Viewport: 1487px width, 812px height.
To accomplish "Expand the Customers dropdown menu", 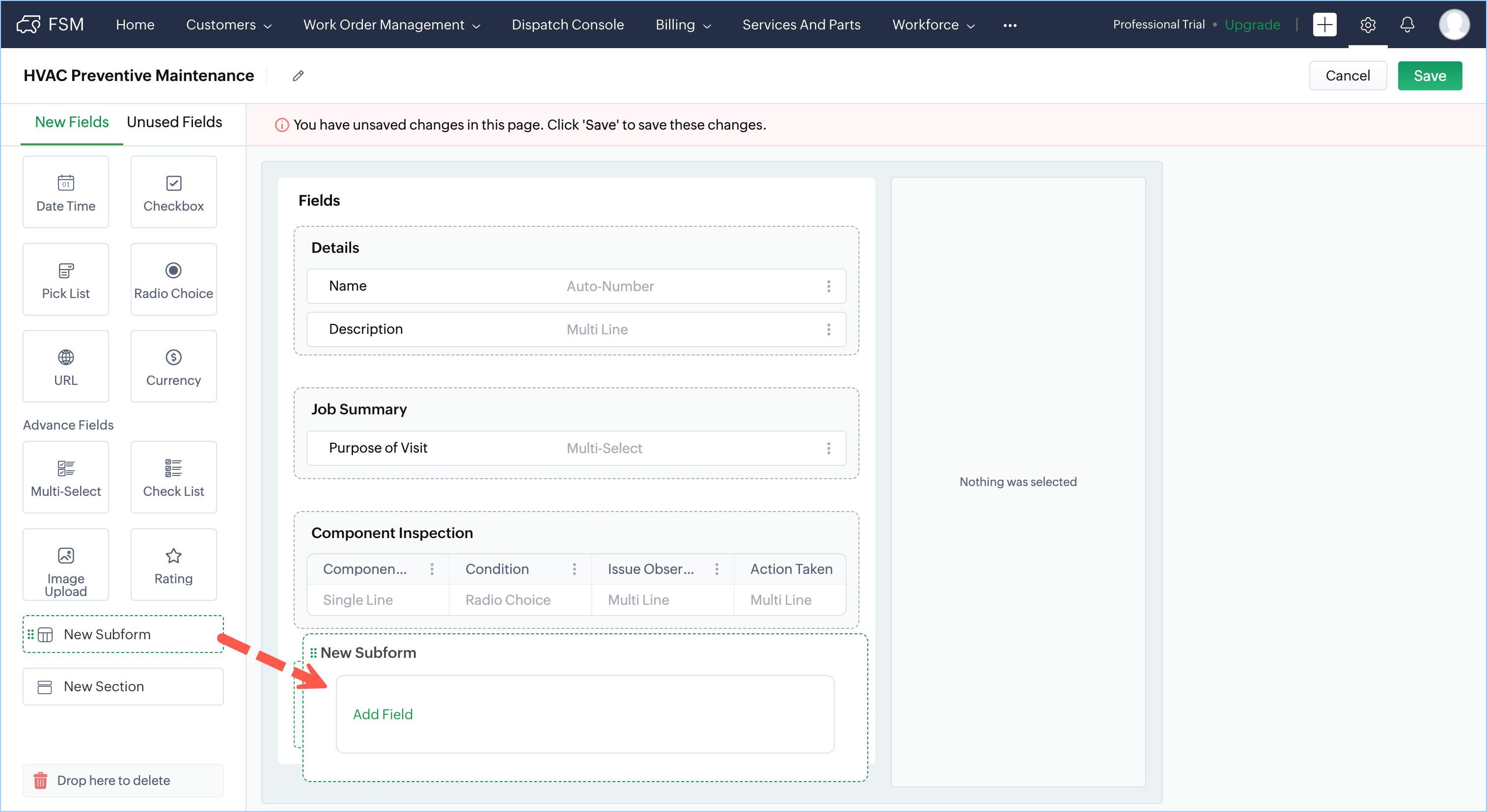I will 228,25.
